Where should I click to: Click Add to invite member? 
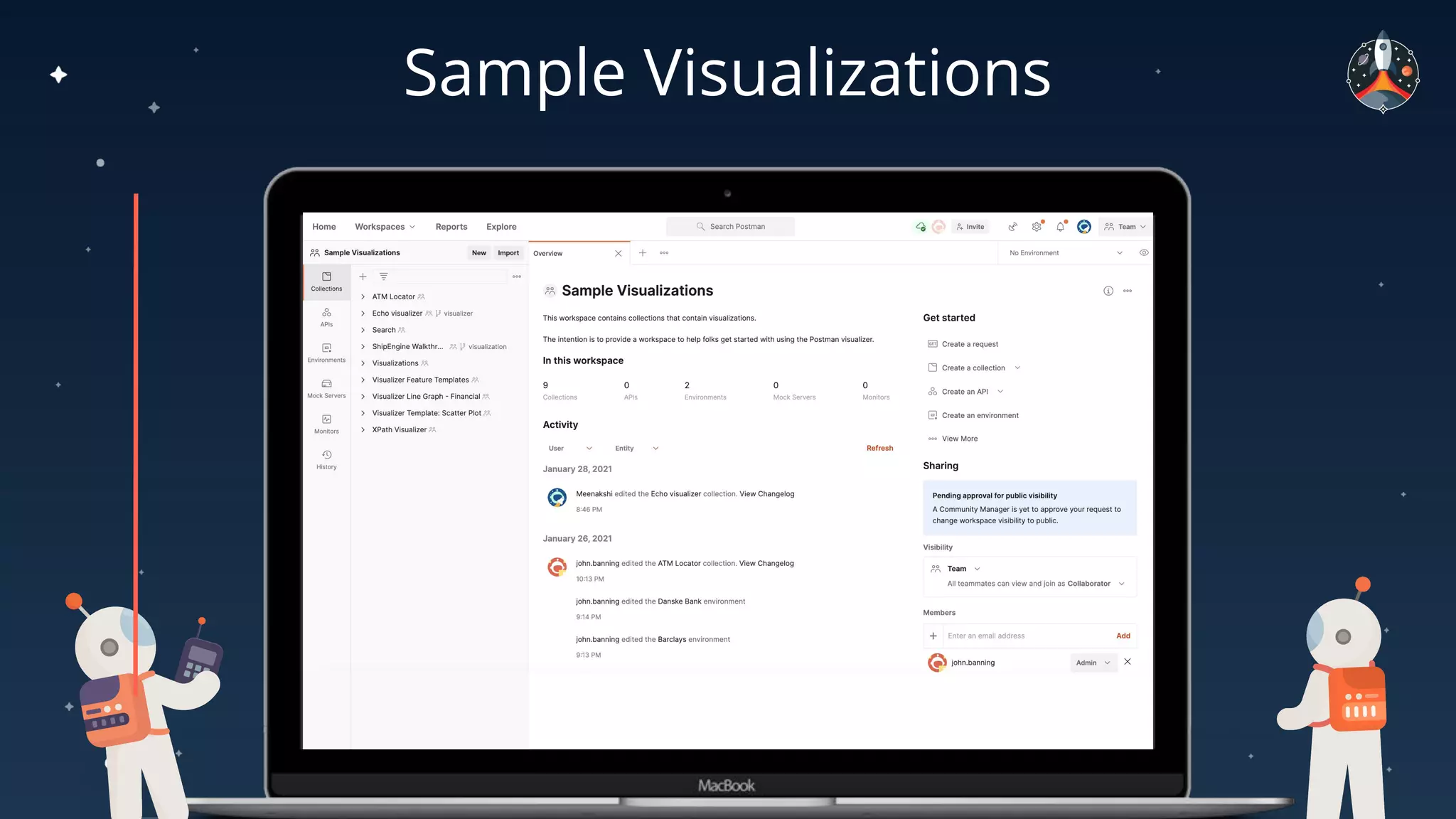tap(1123, 636)
